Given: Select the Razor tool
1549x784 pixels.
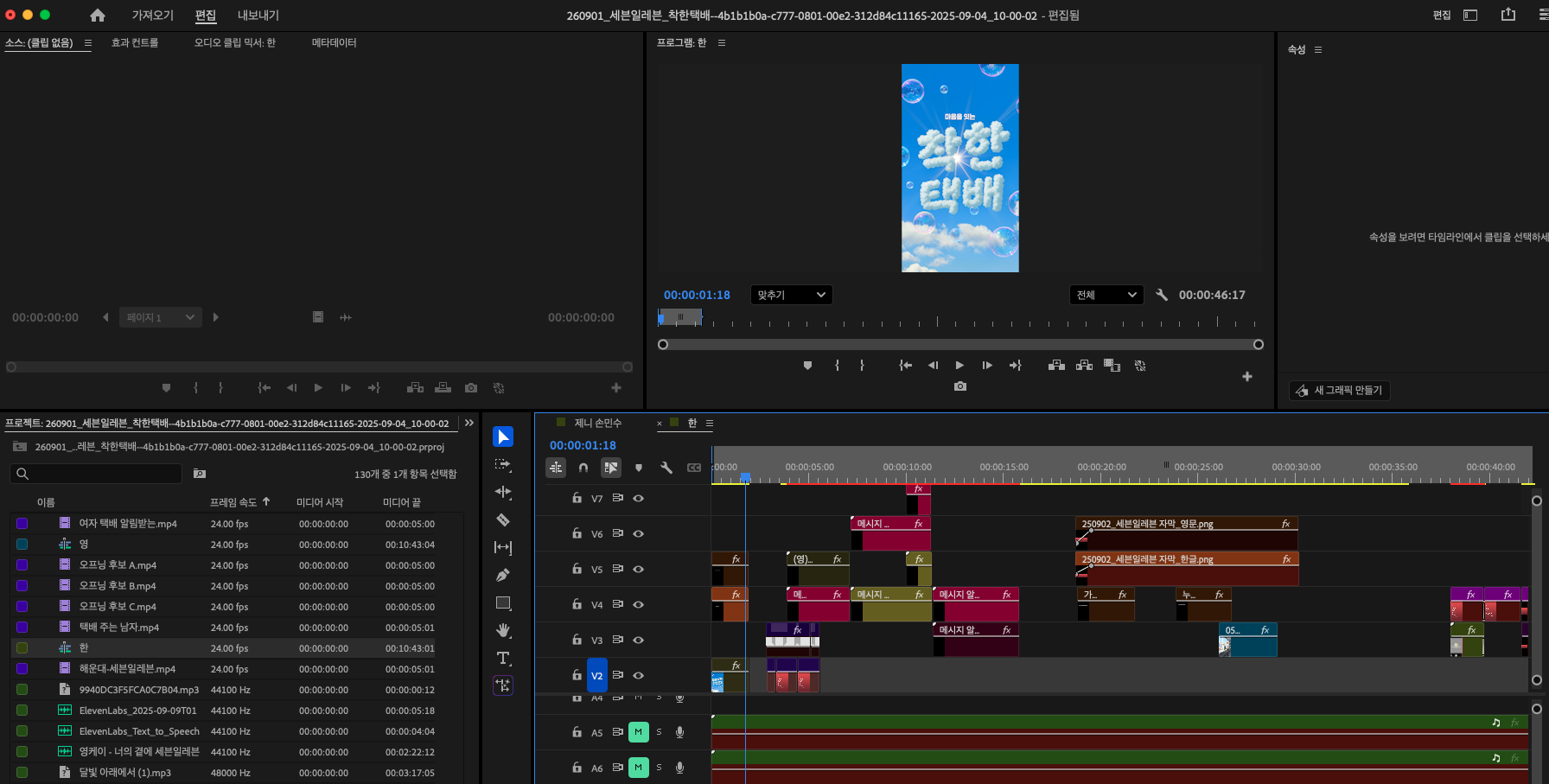Looking at the screenshot, I should [x=503, y=519].
